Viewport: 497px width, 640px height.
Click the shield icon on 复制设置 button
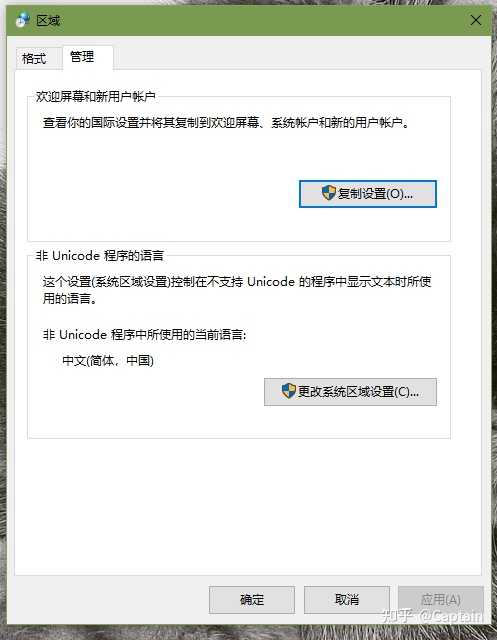[328, 193]
